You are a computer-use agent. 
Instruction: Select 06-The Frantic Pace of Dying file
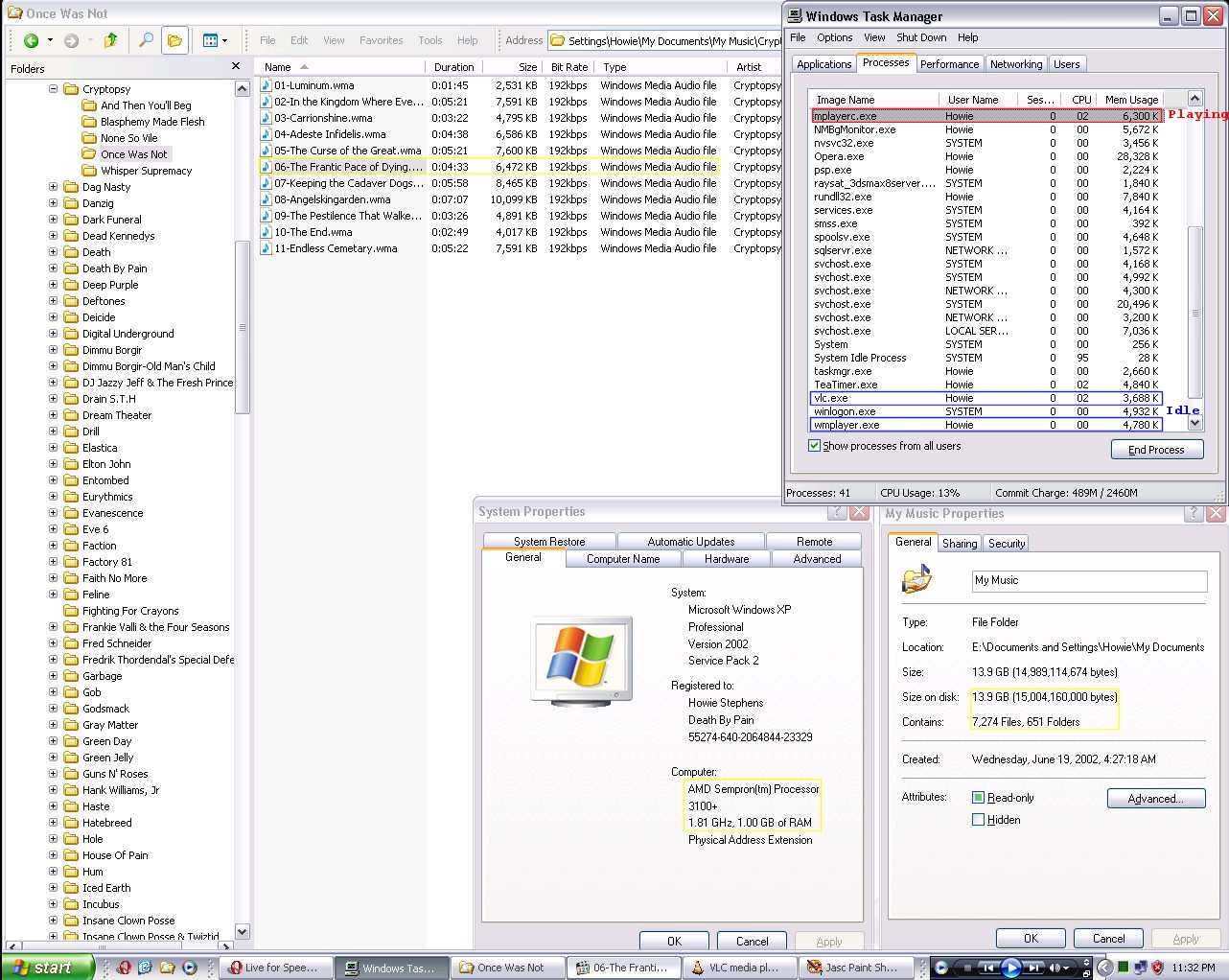[x=489, y=167]
